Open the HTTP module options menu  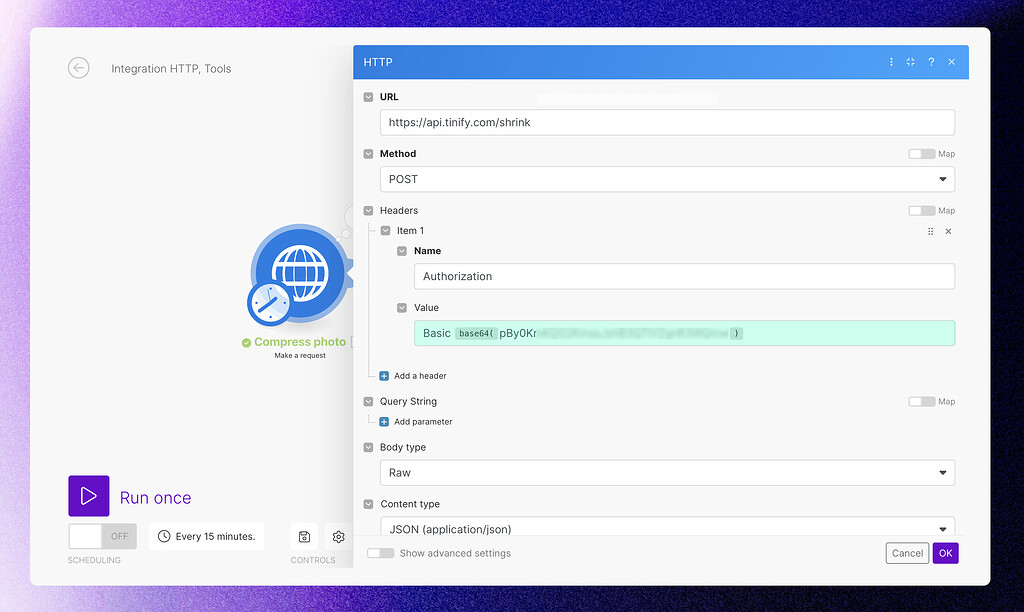pyautogui.click(x=891, y=61)
